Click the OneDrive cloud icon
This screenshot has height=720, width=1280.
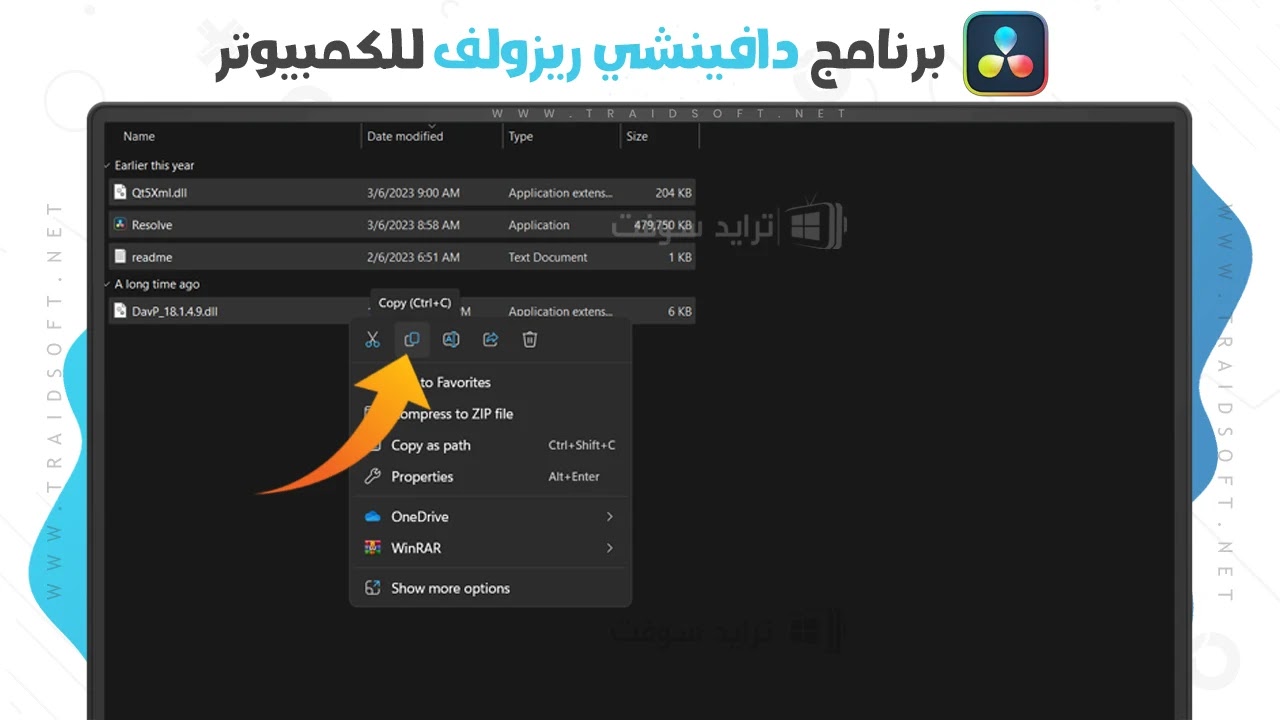372,516
